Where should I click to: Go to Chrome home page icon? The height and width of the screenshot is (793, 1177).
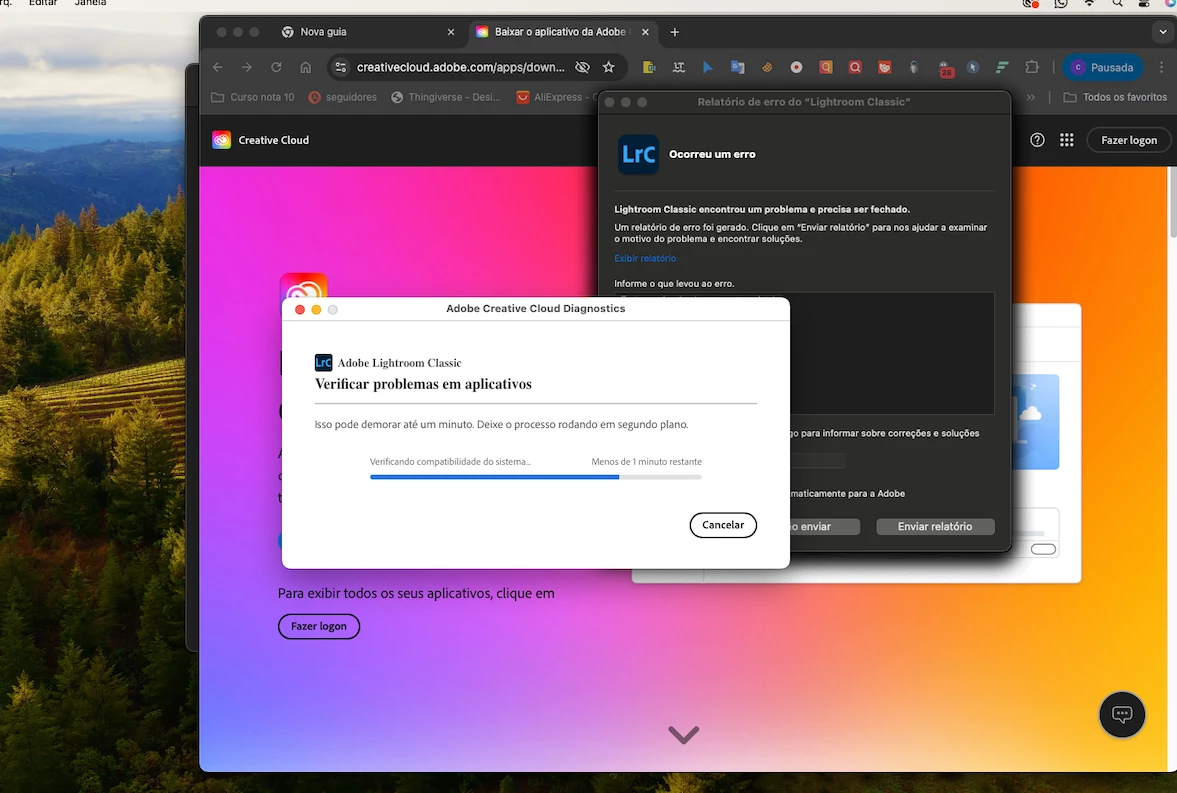(x=306, y=67)
